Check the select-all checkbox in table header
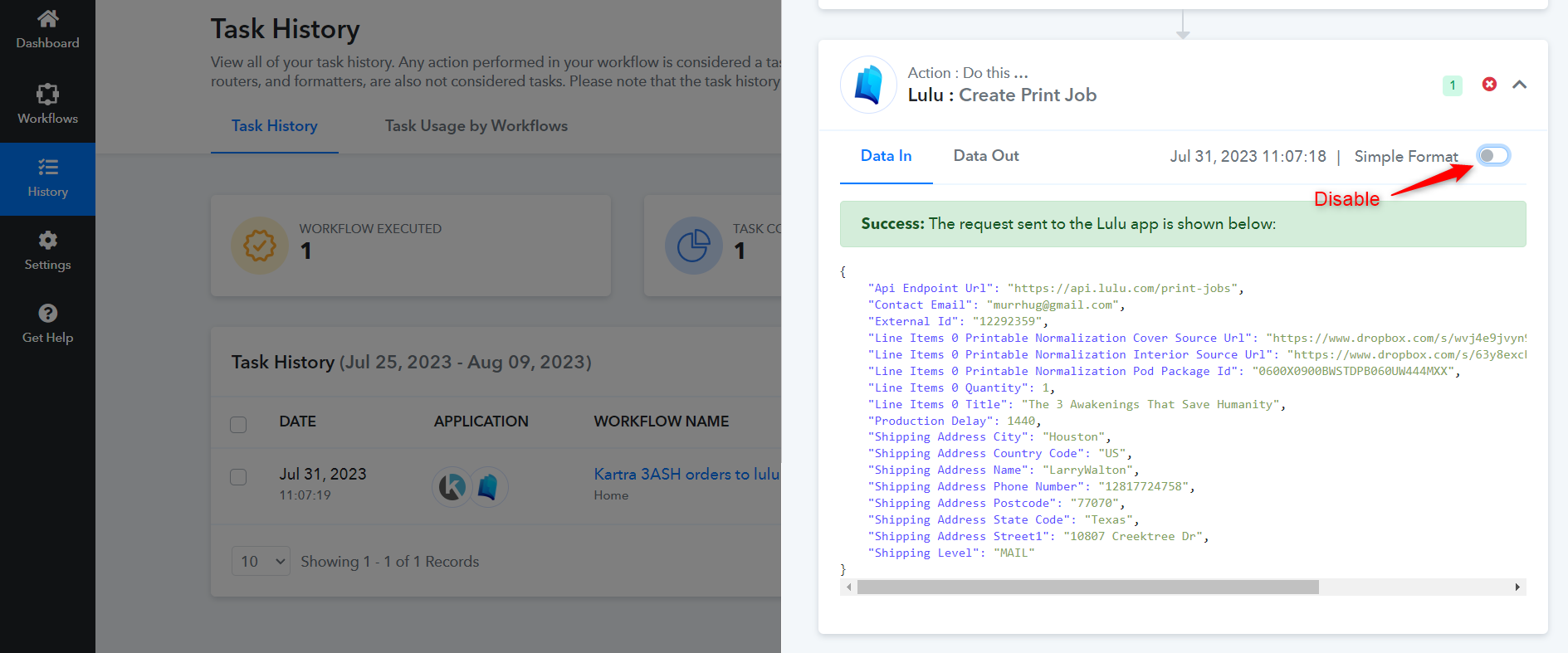1568x653 pixels. (x=238, y=425)
